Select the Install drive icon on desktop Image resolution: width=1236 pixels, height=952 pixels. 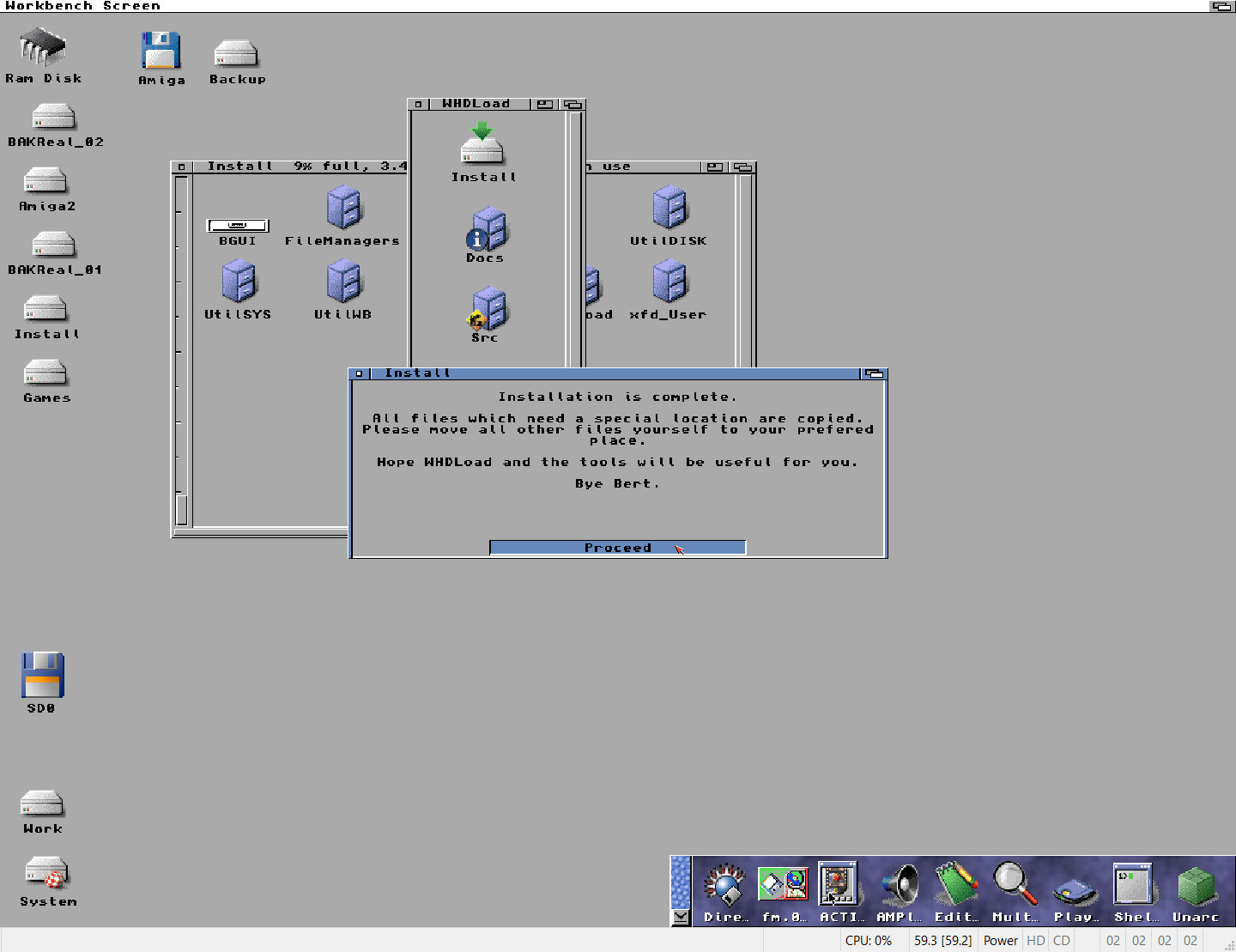pyautogui.click(x=46, y=318)
